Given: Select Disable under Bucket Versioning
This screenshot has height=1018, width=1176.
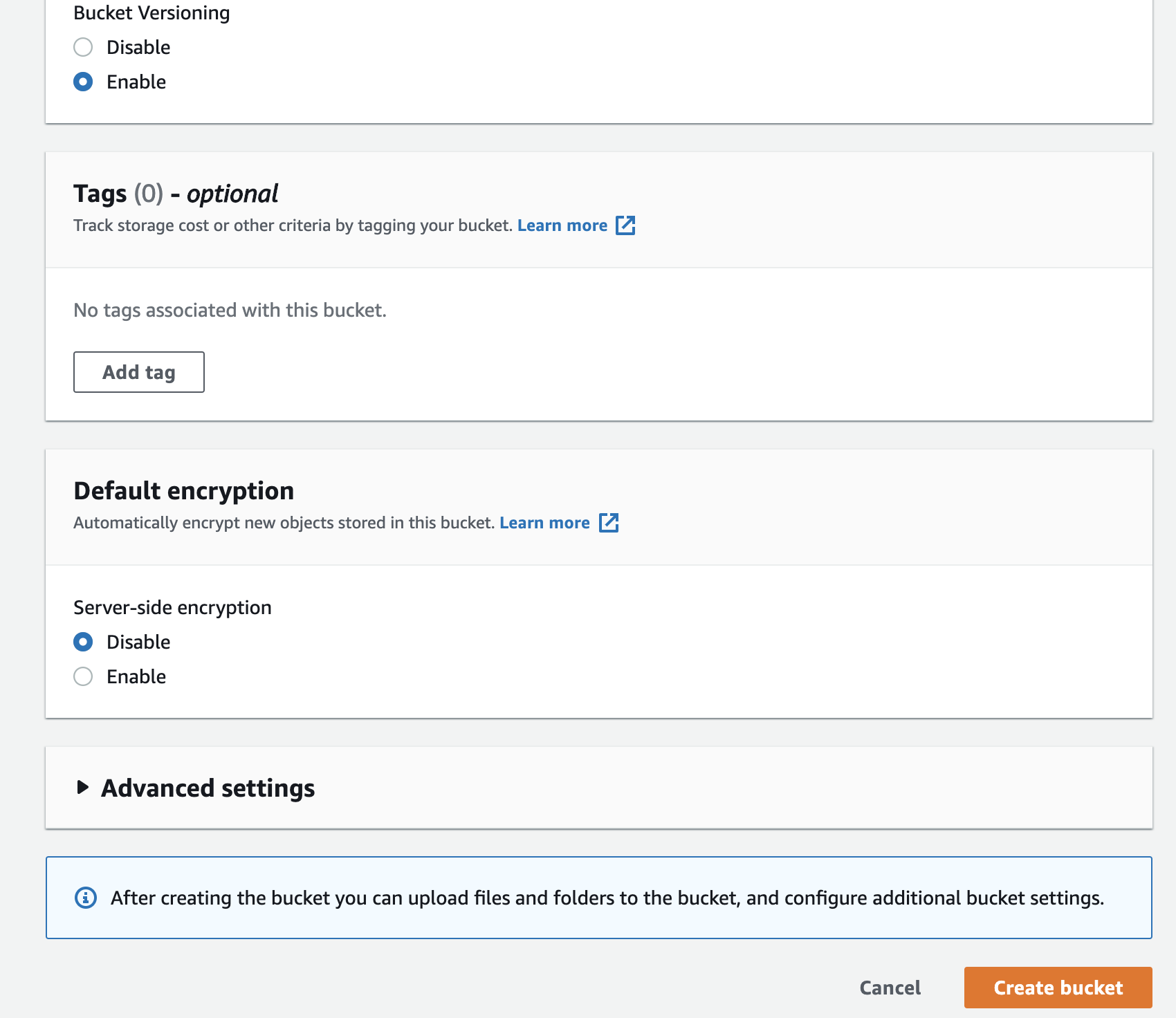Looking at the screenshot, I should [83, 47].
